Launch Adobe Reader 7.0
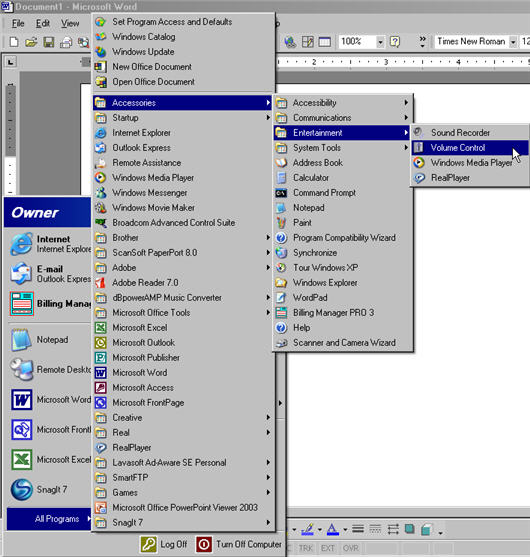The height and width of the screenshot is (557, 530). [x=183, y=283]
